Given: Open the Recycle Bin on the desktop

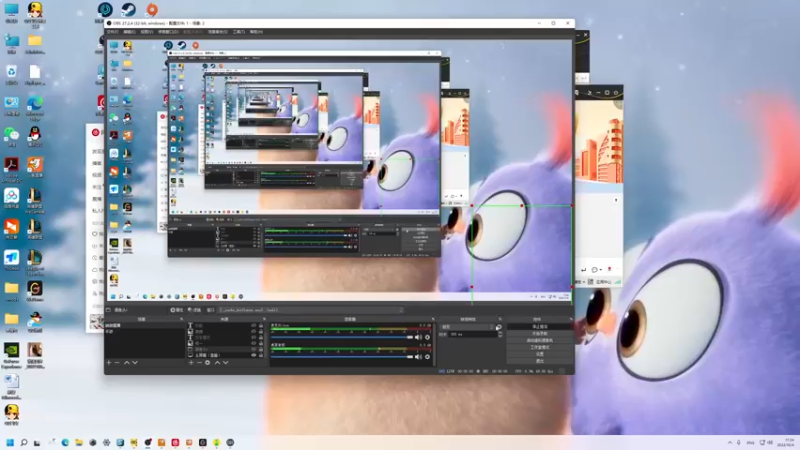Looking at the screenshot, I should click(x=11, y=74).
